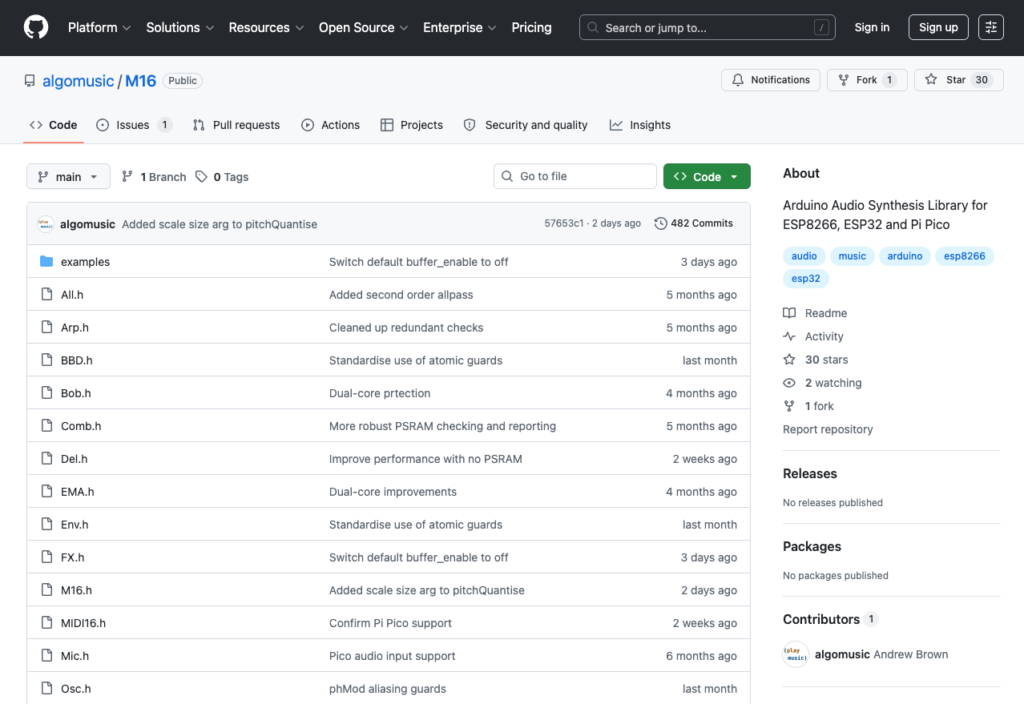Click the file icon beside Arp.h
Image resolution: width=1024 pixels, height=704 pixels.
point(46,327)
